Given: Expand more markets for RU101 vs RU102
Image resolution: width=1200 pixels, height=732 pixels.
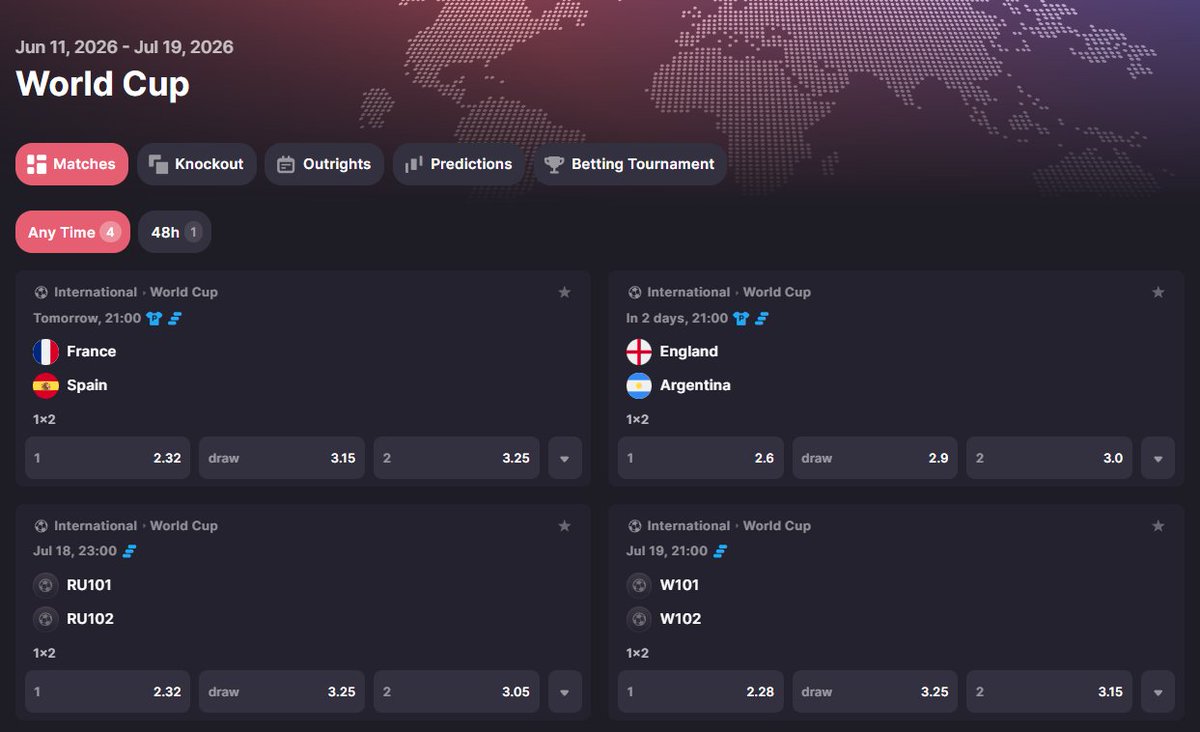Looking at the screenshot, I should 565,692.
